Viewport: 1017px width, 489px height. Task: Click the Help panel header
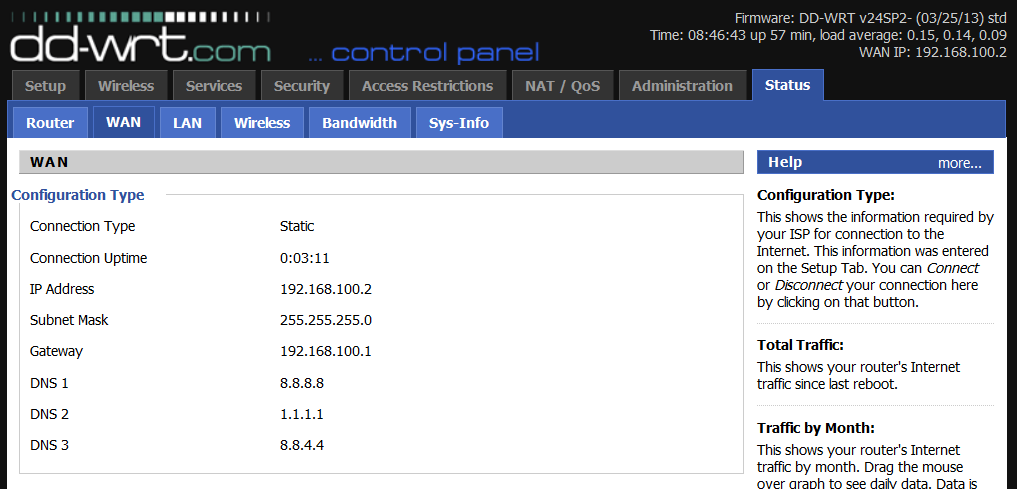click(875, 162)
